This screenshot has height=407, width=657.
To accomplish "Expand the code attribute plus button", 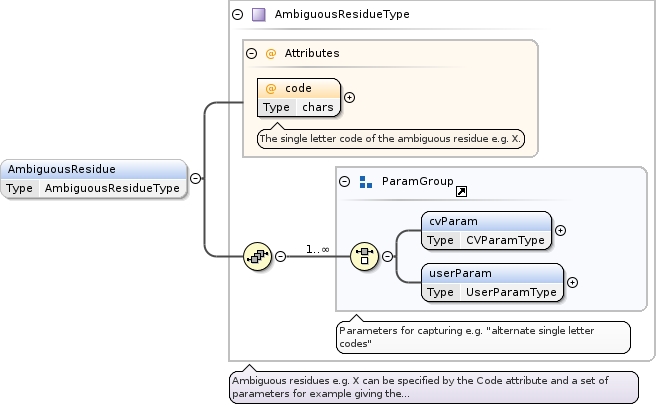I will [x=349, y=97].
